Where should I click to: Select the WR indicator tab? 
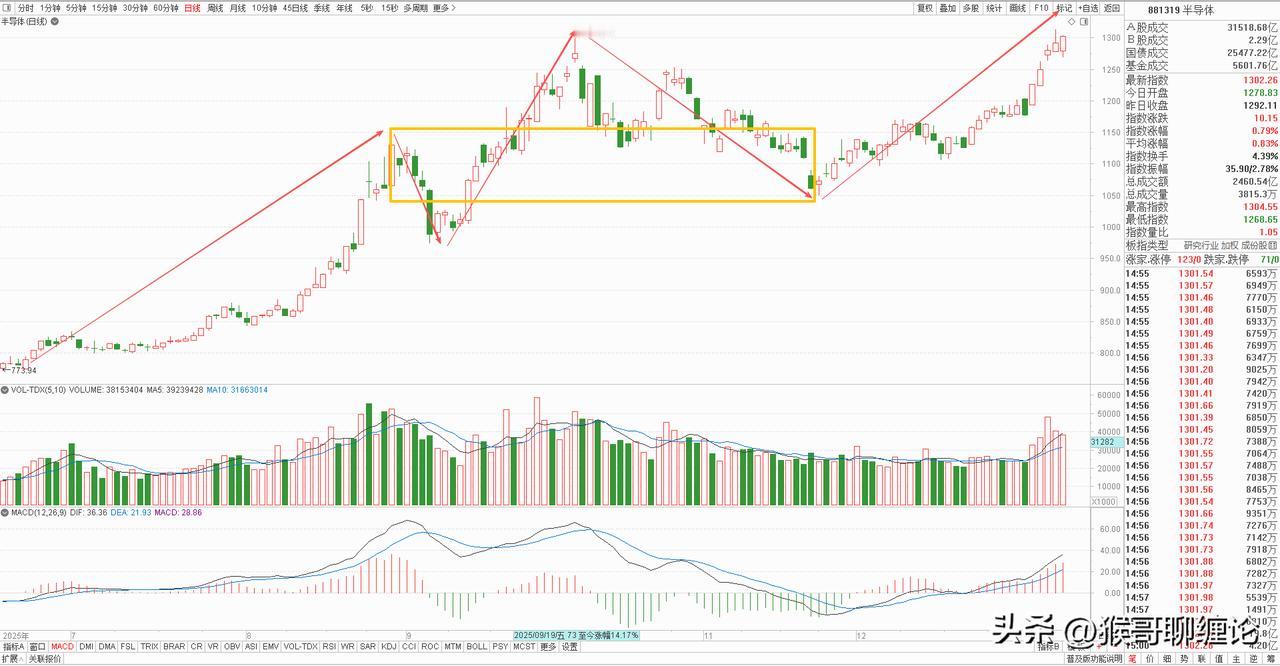tap(347, 646)
